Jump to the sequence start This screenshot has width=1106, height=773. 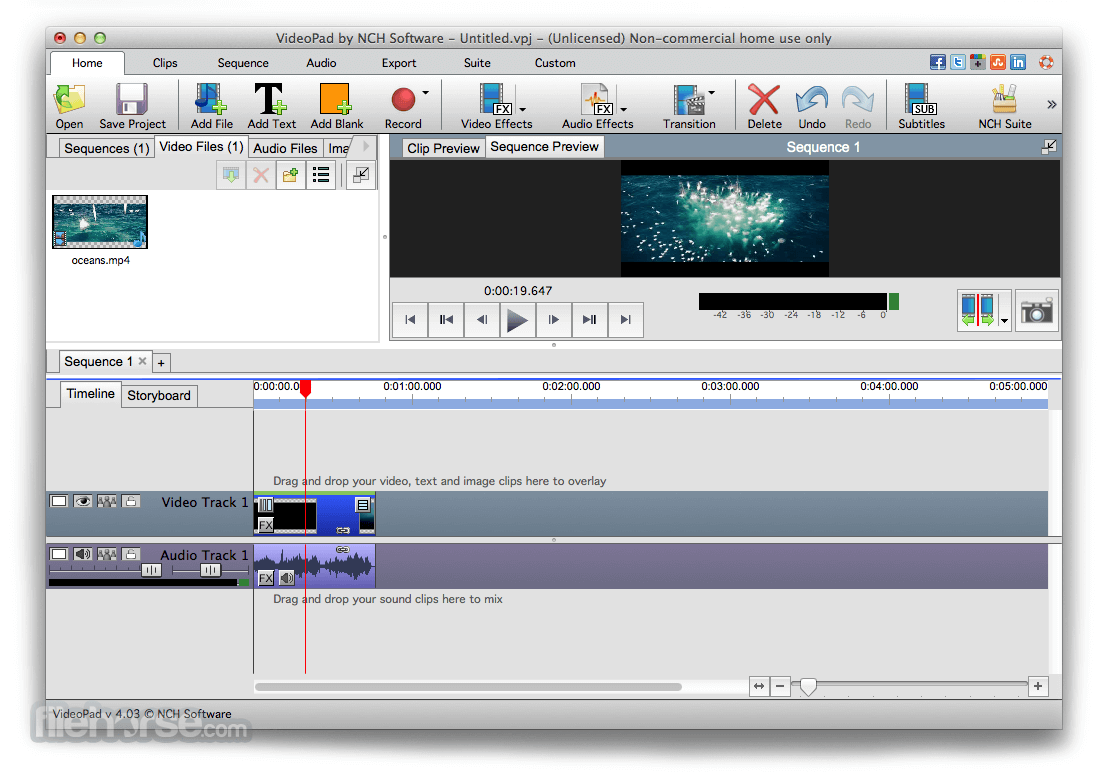410,320
